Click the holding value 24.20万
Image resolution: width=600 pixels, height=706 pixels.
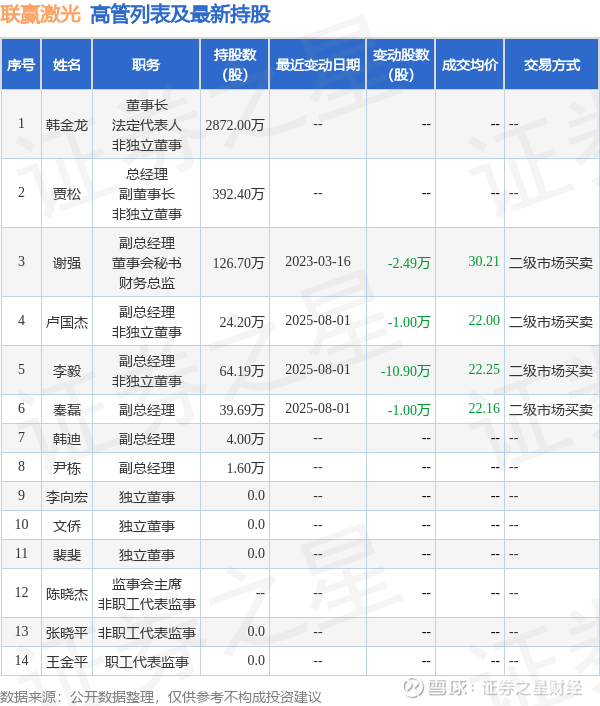point(242,322)
